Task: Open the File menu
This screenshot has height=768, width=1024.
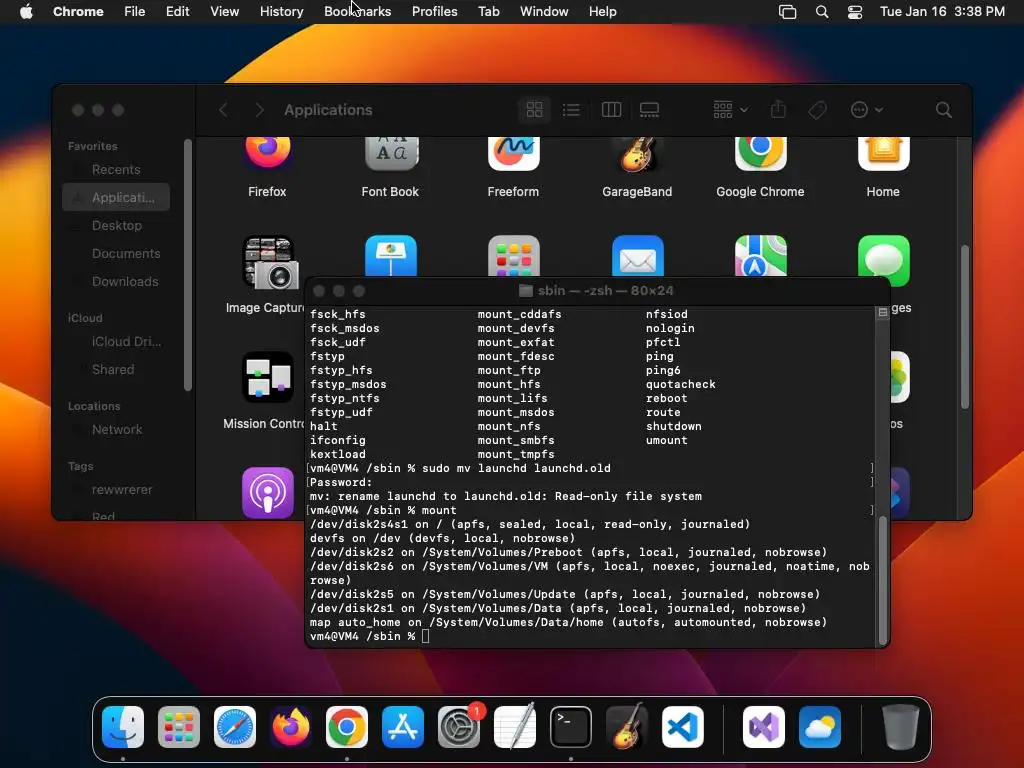Action: tap(135, 12)
